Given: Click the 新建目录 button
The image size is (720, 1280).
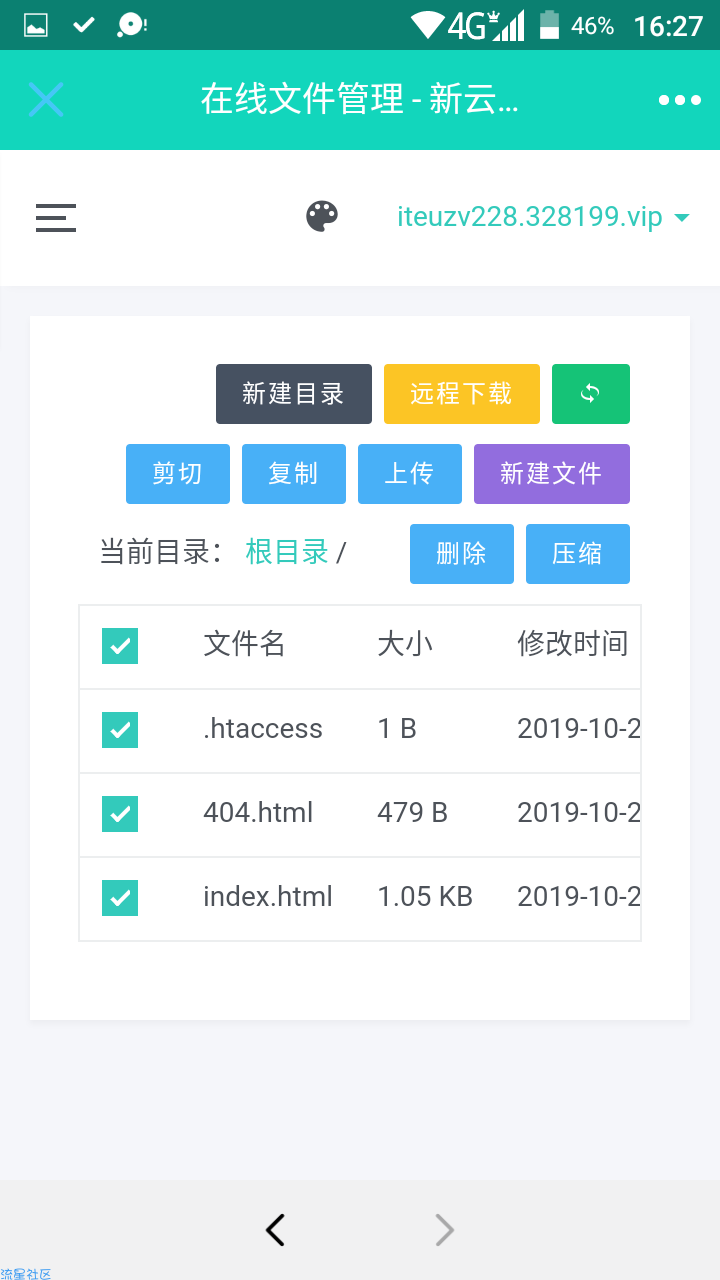Looking at the screenshot, I should click(294, 394).
